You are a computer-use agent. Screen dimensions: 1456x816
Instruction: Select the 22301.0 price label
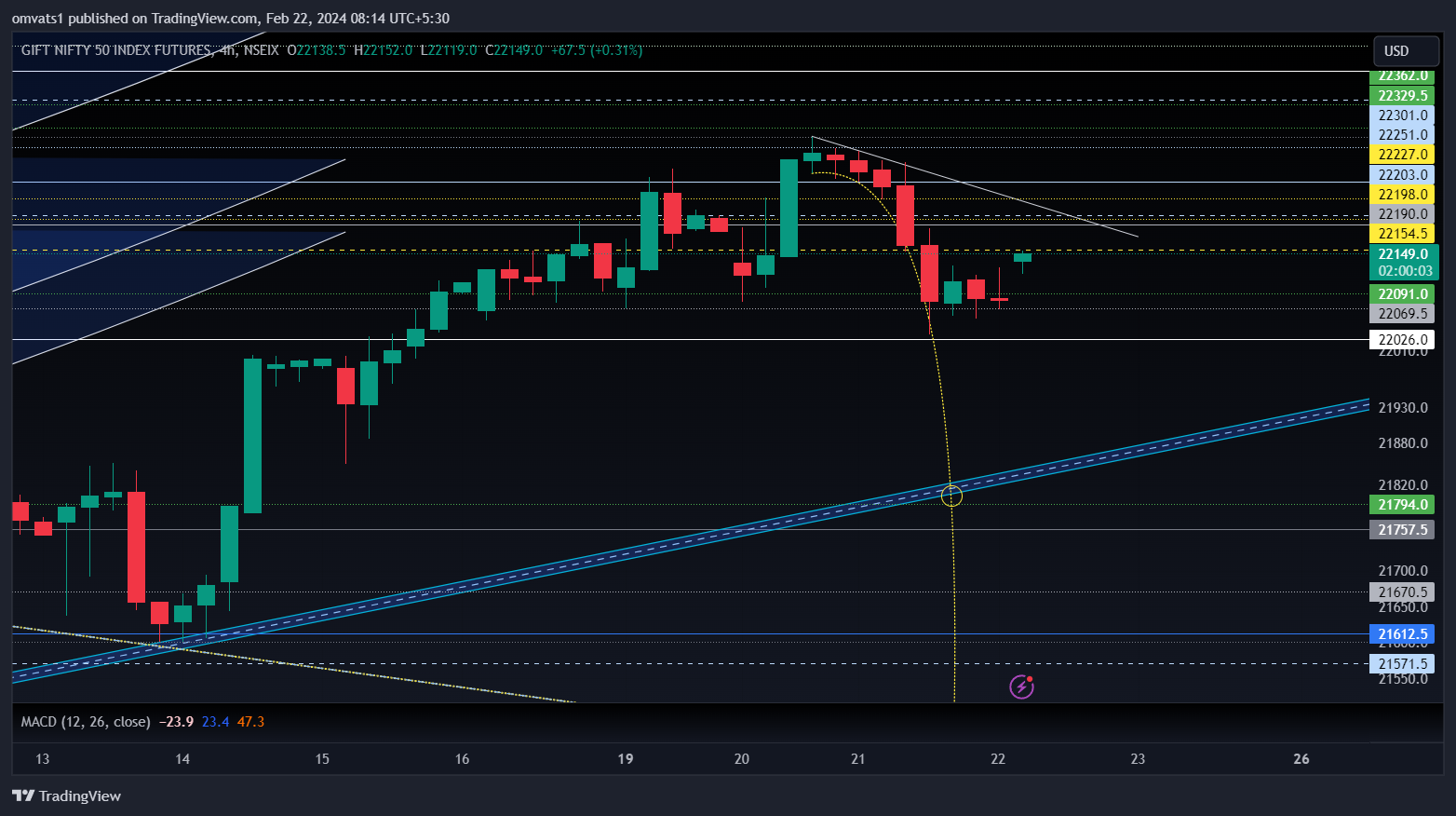[x=1402, y=116]
